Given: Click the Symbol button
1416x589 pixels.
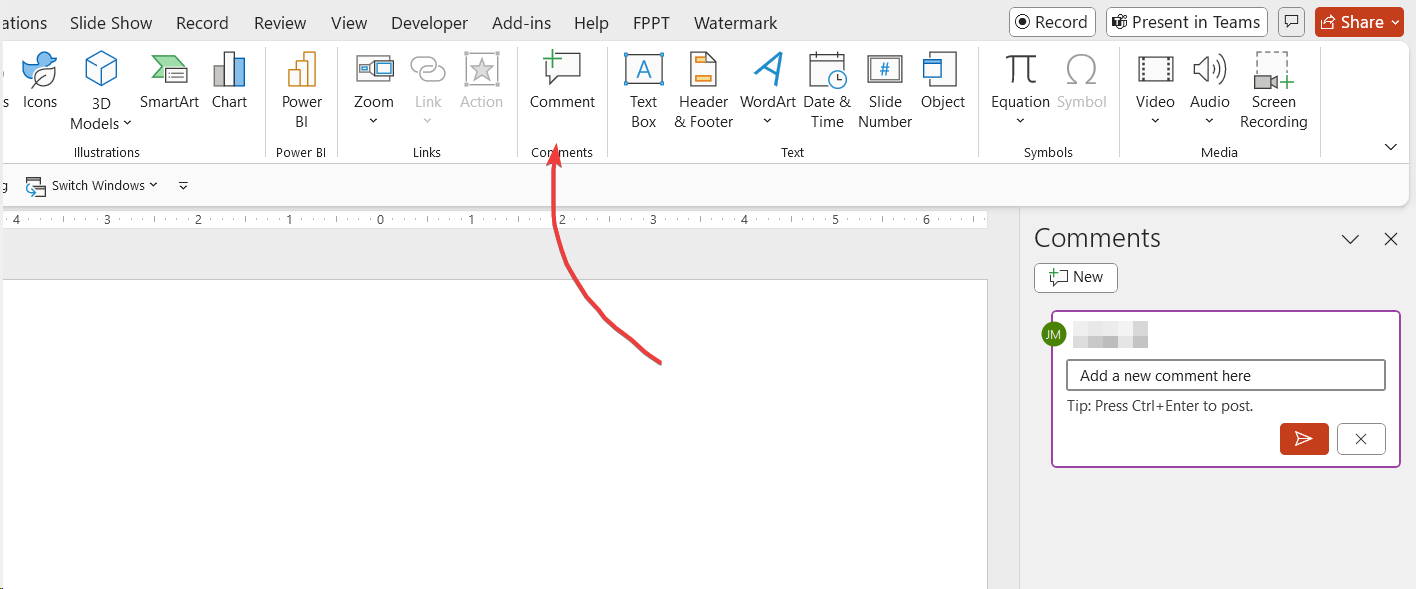Looking at the screenshot, I should [1081, 82].
